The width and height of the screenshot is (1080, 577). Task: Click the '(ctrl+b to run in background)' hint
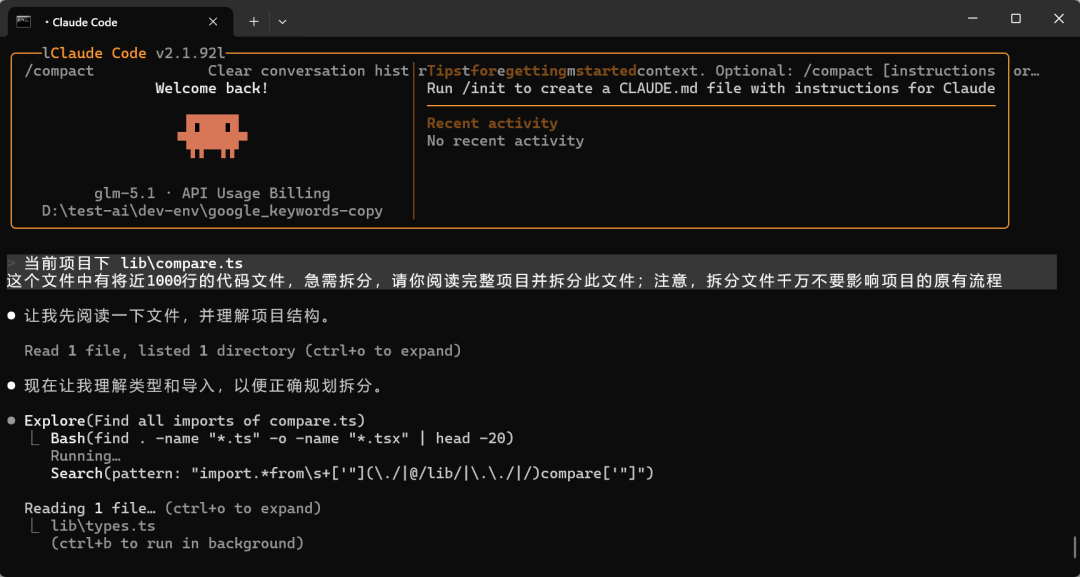pyautogui.click(x=177, y=544)
